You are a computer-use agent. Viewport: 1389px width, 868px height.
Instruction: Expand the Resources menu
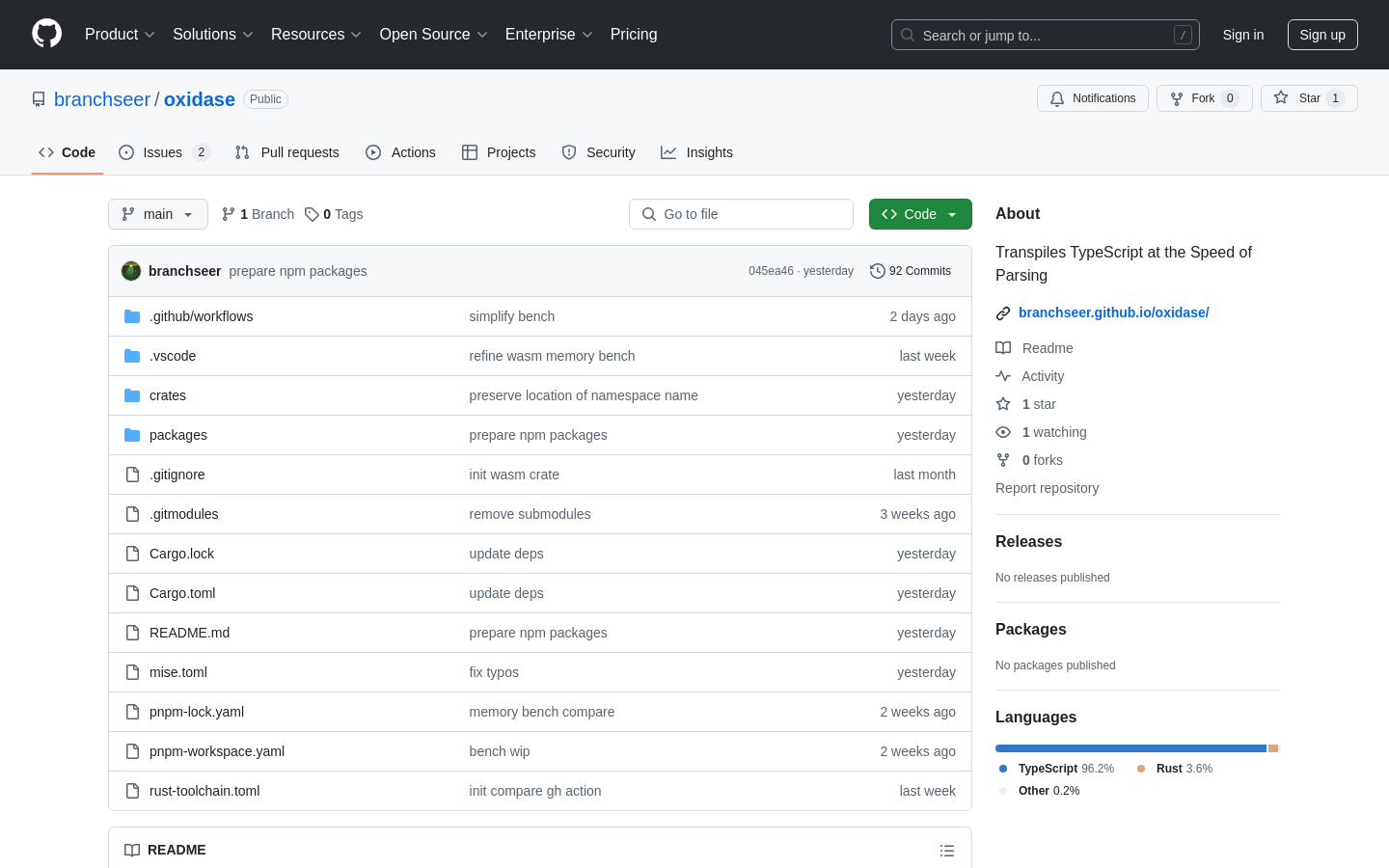pos(316,34)
